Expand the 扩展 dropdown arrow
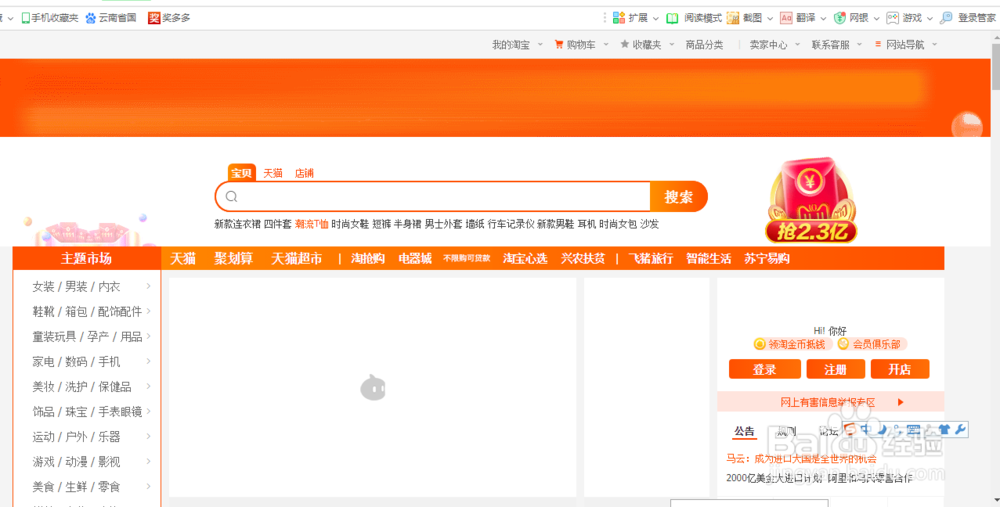Viewport: 1000px width, 507px height. click(x=656, y=18)
